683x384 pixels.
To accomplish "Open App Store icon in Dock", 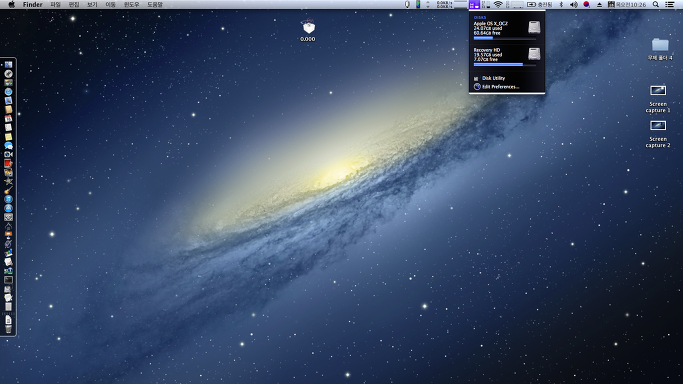I will point(8,208).
